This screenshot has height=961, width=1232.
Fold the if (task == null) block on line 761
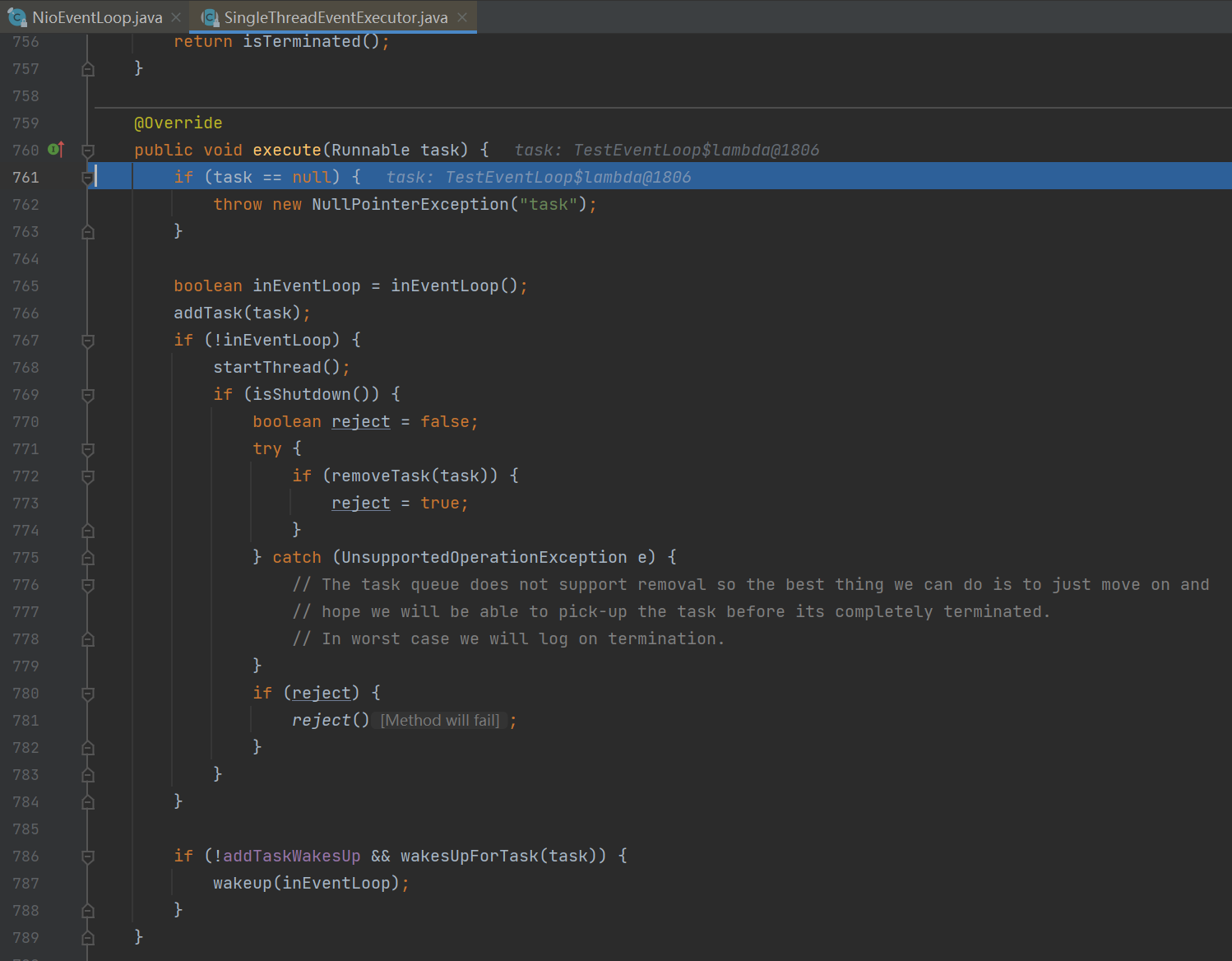[88, 178]
